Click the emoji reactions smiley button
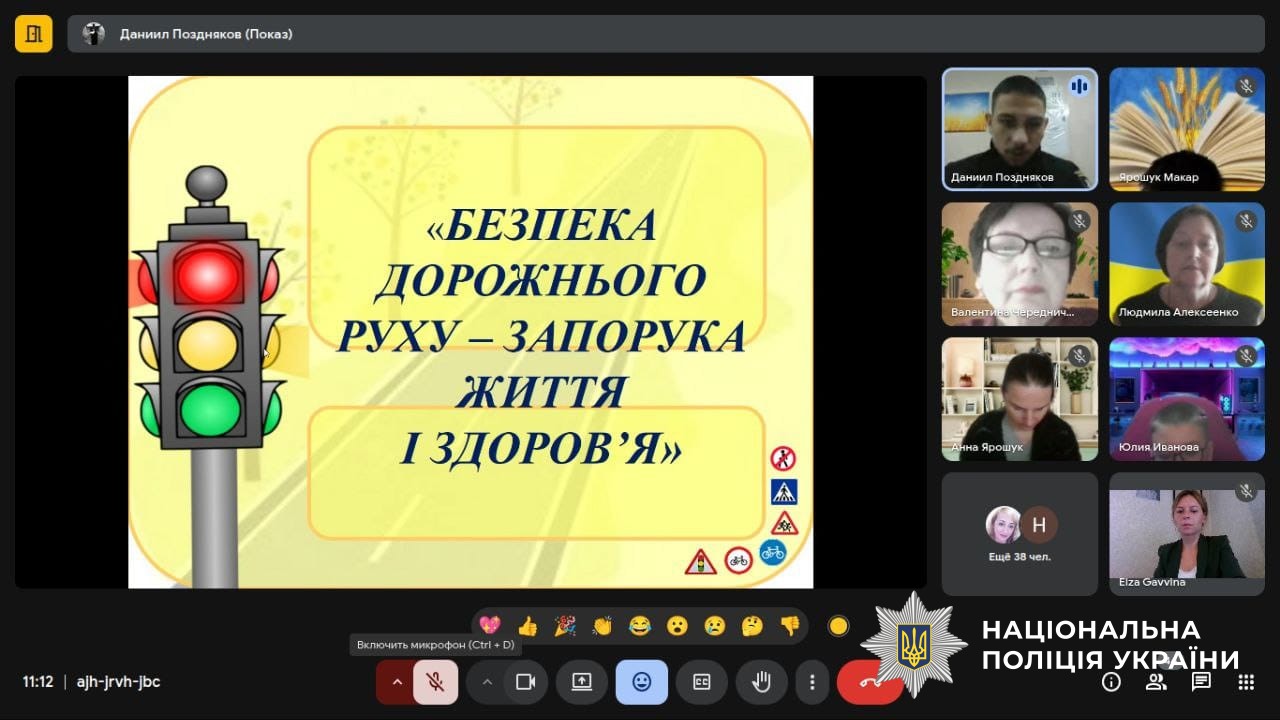The image size is (1280, 720). pos(641,682)
